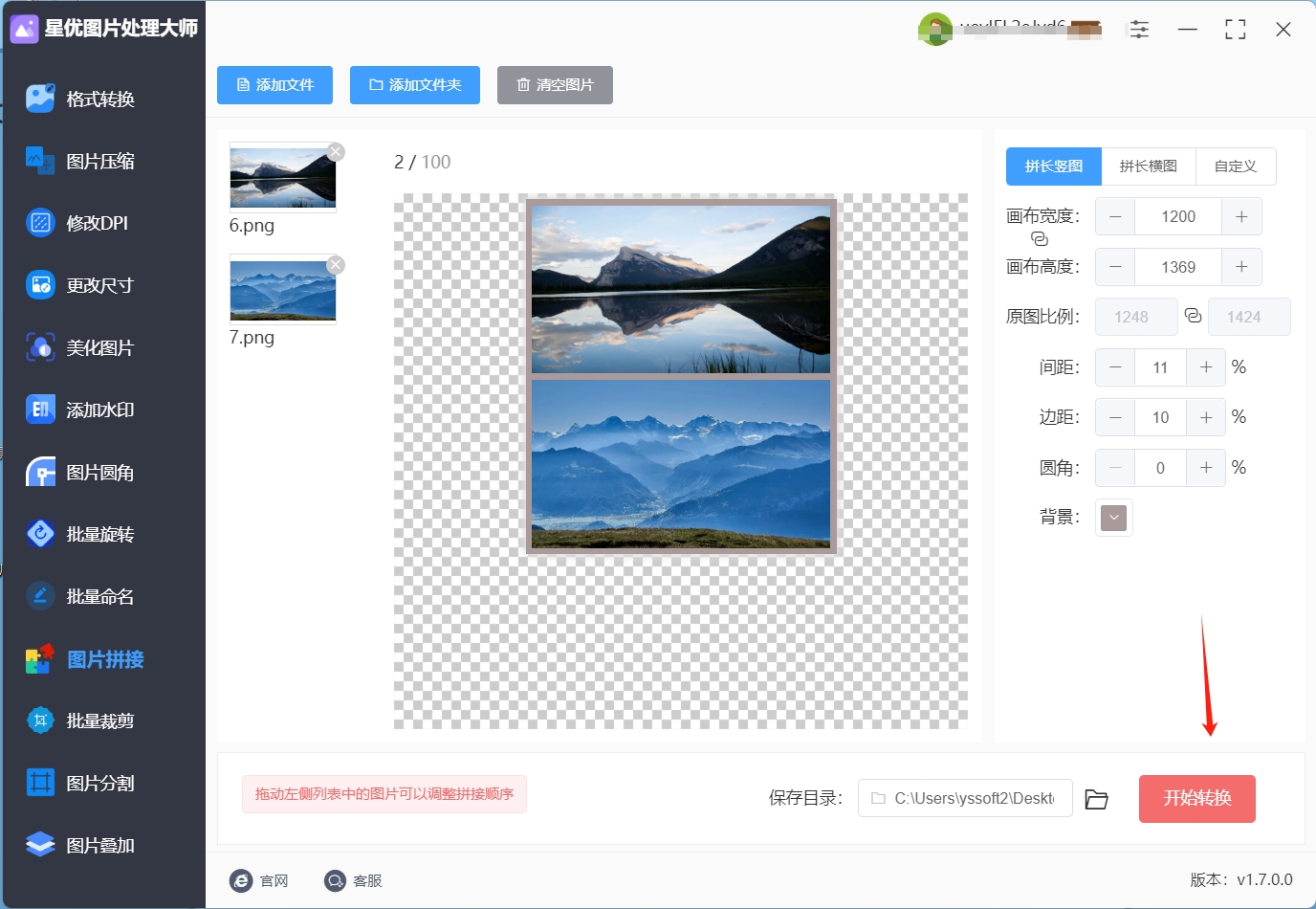Click the 添加文件 add file button
This screenshot has width=1316, height=909.
274,85
